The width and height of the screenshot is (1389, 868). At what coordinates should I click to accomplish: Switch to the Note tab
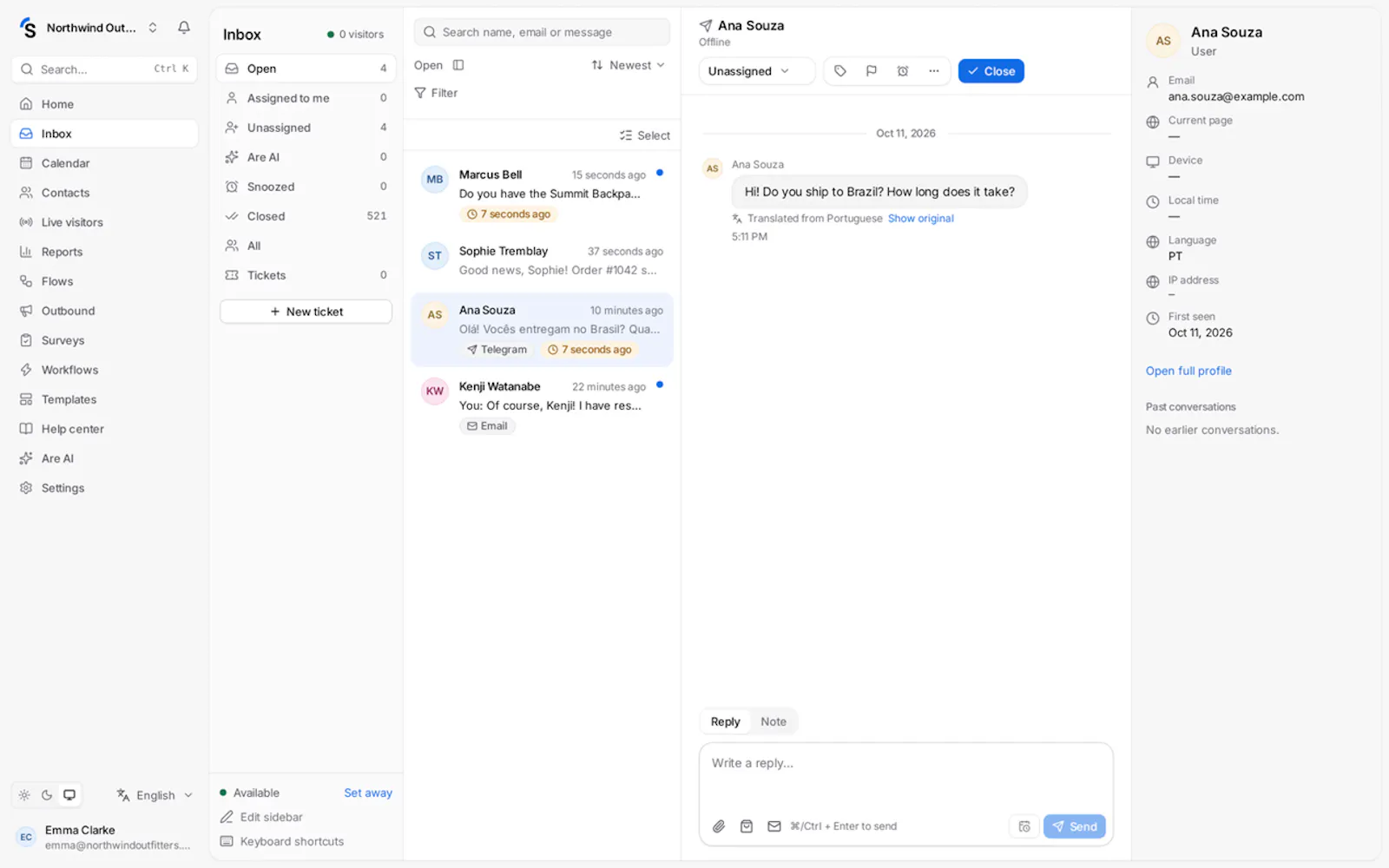click(773, 721)
